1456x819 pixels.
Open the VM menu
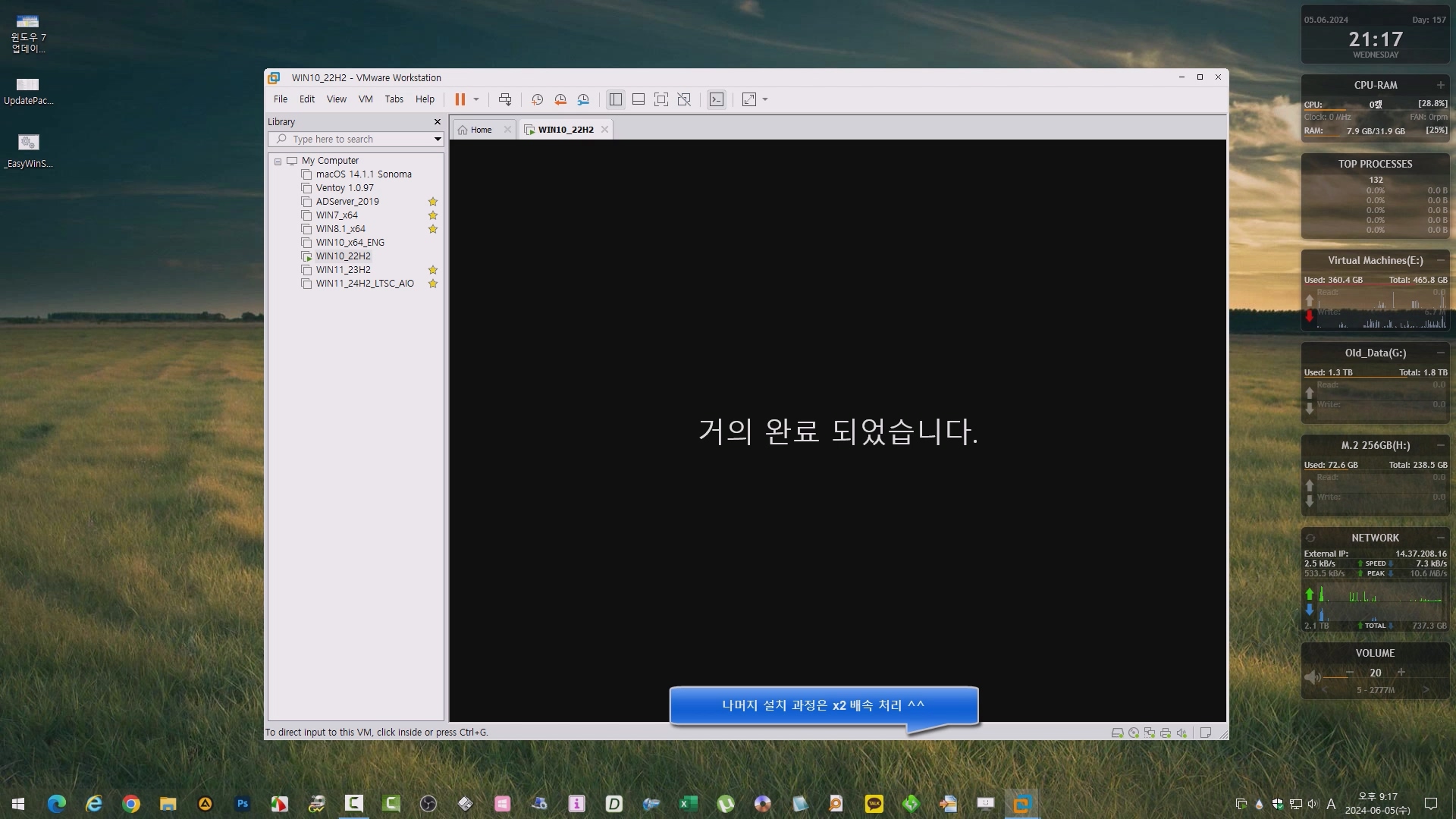point(366,99)
